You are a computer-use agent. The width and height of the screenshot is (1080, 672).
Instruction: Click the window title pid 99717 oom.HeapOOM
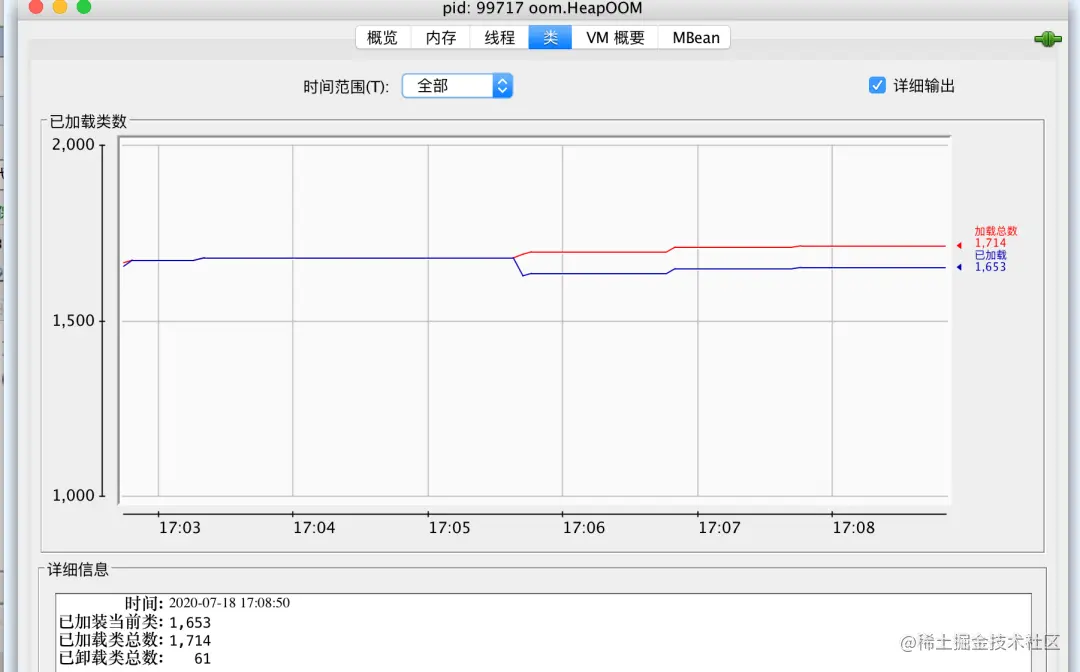[542, 8]
